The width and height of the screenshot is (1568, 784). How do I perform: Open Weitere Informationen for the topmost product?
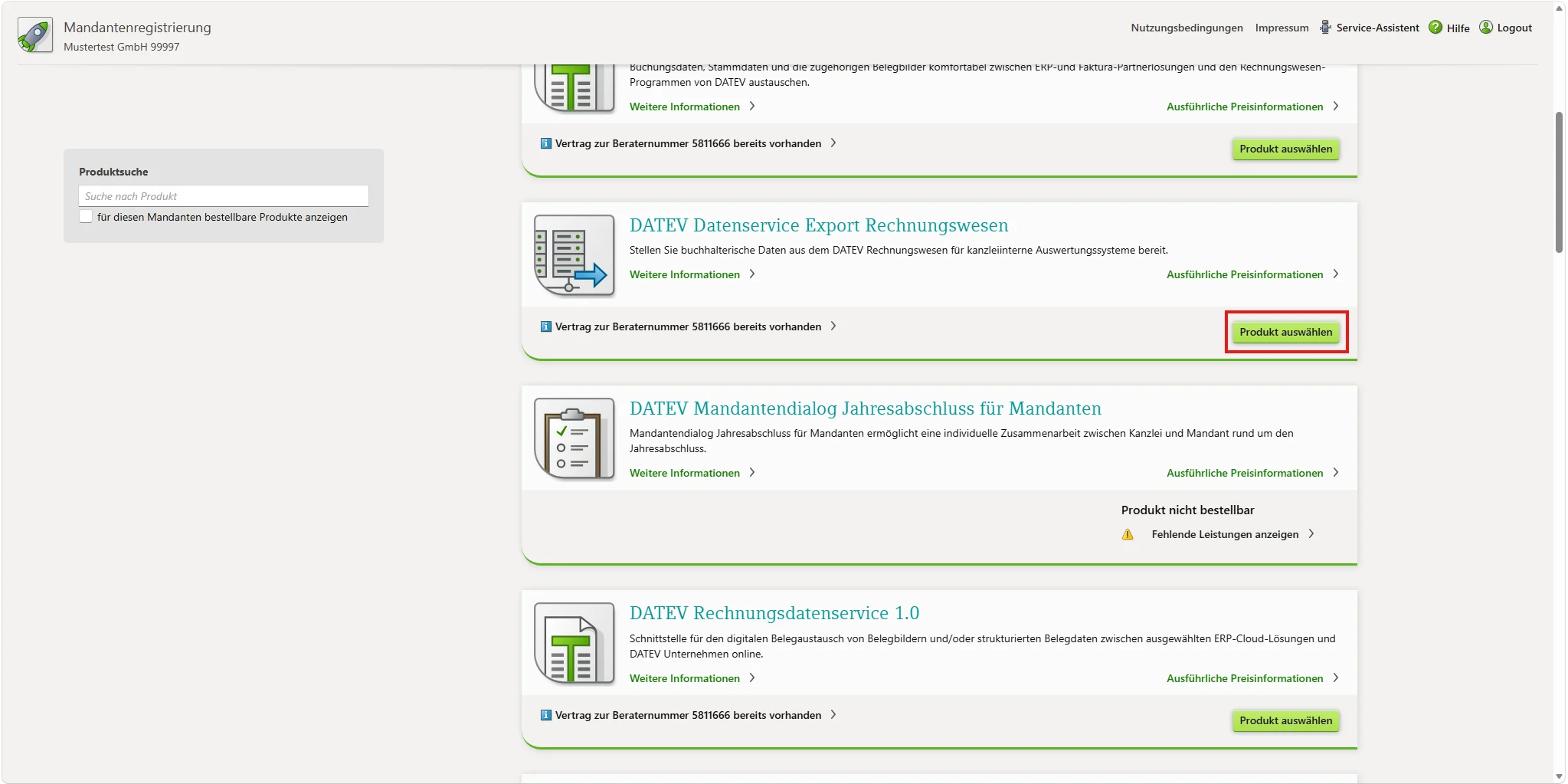click(685, 107)
